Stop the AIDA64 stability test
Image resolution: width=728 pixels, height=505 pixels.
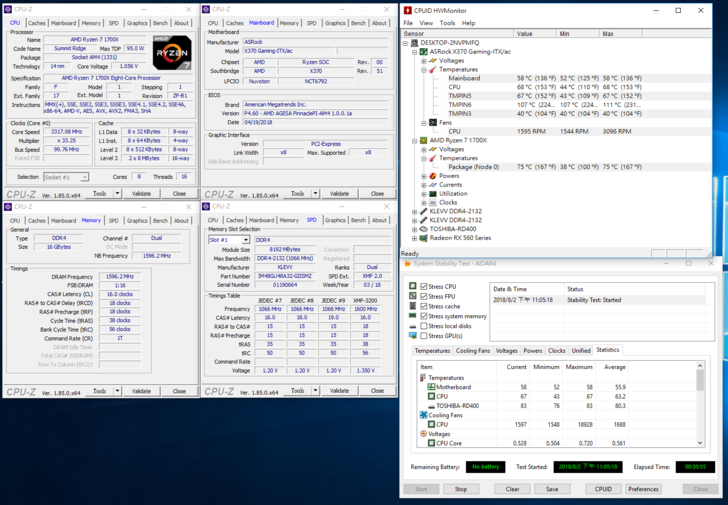pos(461,489)
